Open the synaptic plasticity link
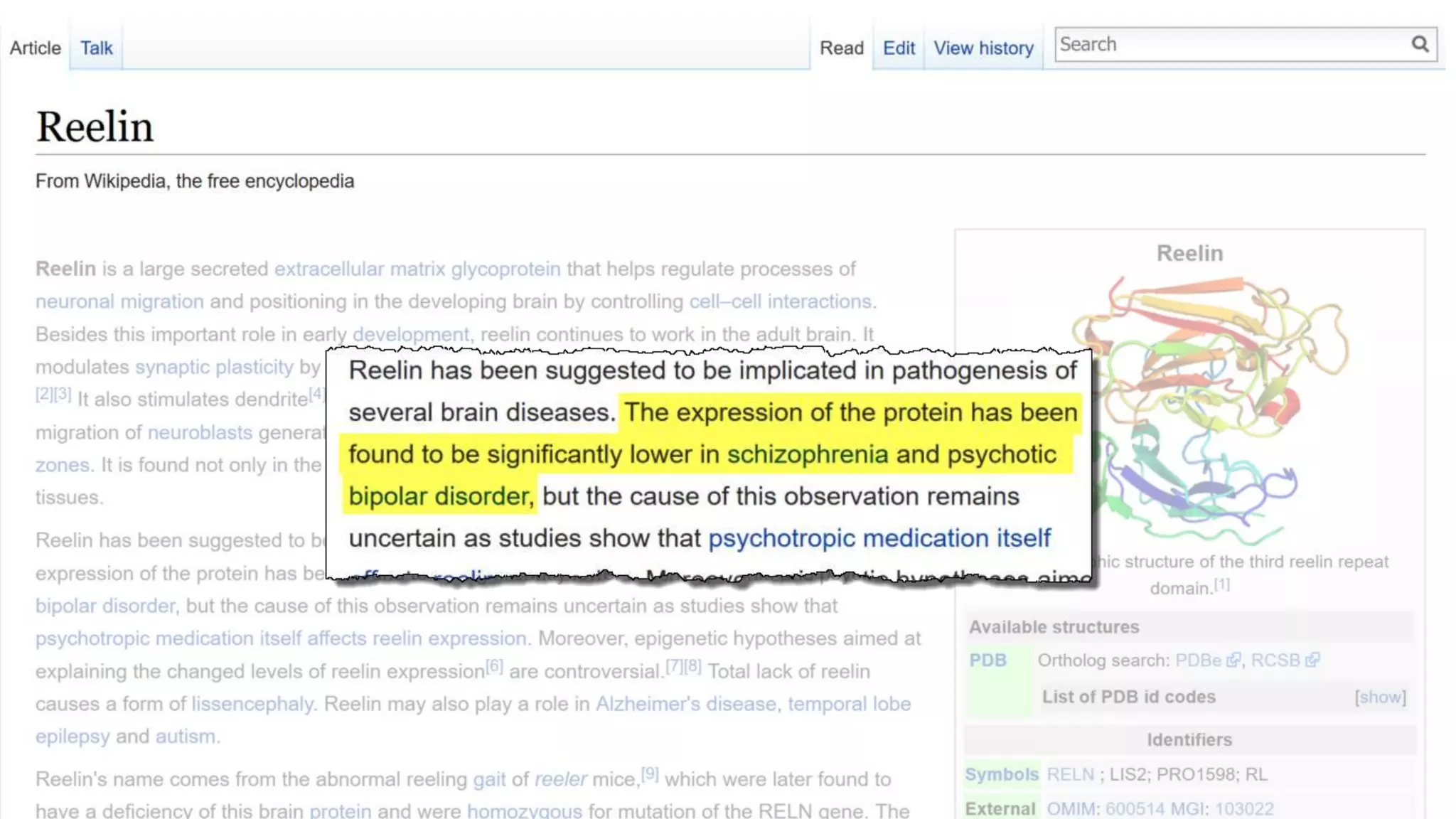This screenshot has height=819, width=1456. coord(214,367)
